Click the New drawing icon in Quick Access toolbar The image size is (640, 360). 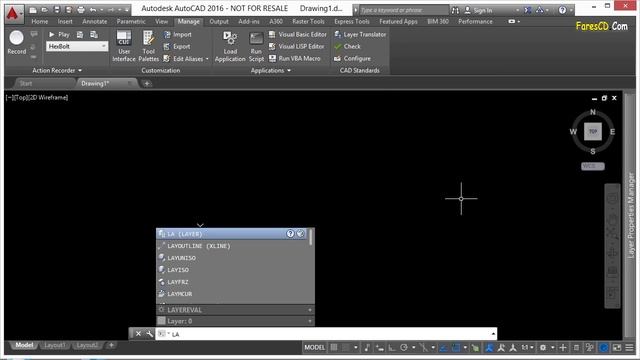(33, 10)
